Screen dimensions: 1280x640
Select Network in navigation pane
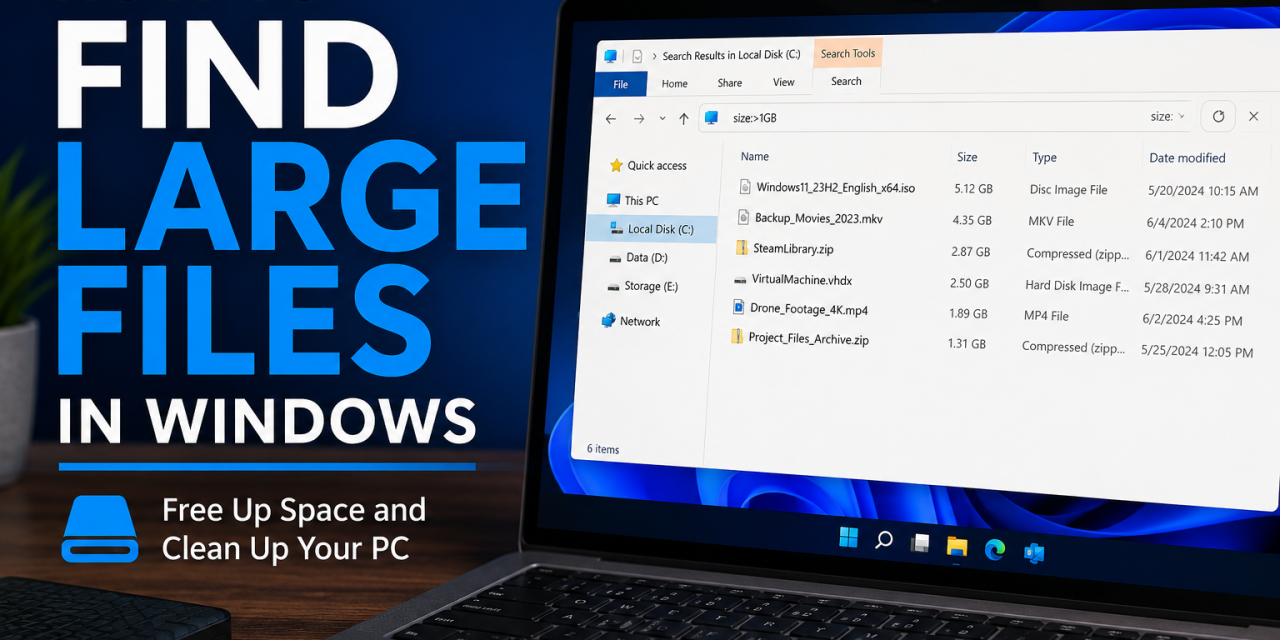pos(631,321)
